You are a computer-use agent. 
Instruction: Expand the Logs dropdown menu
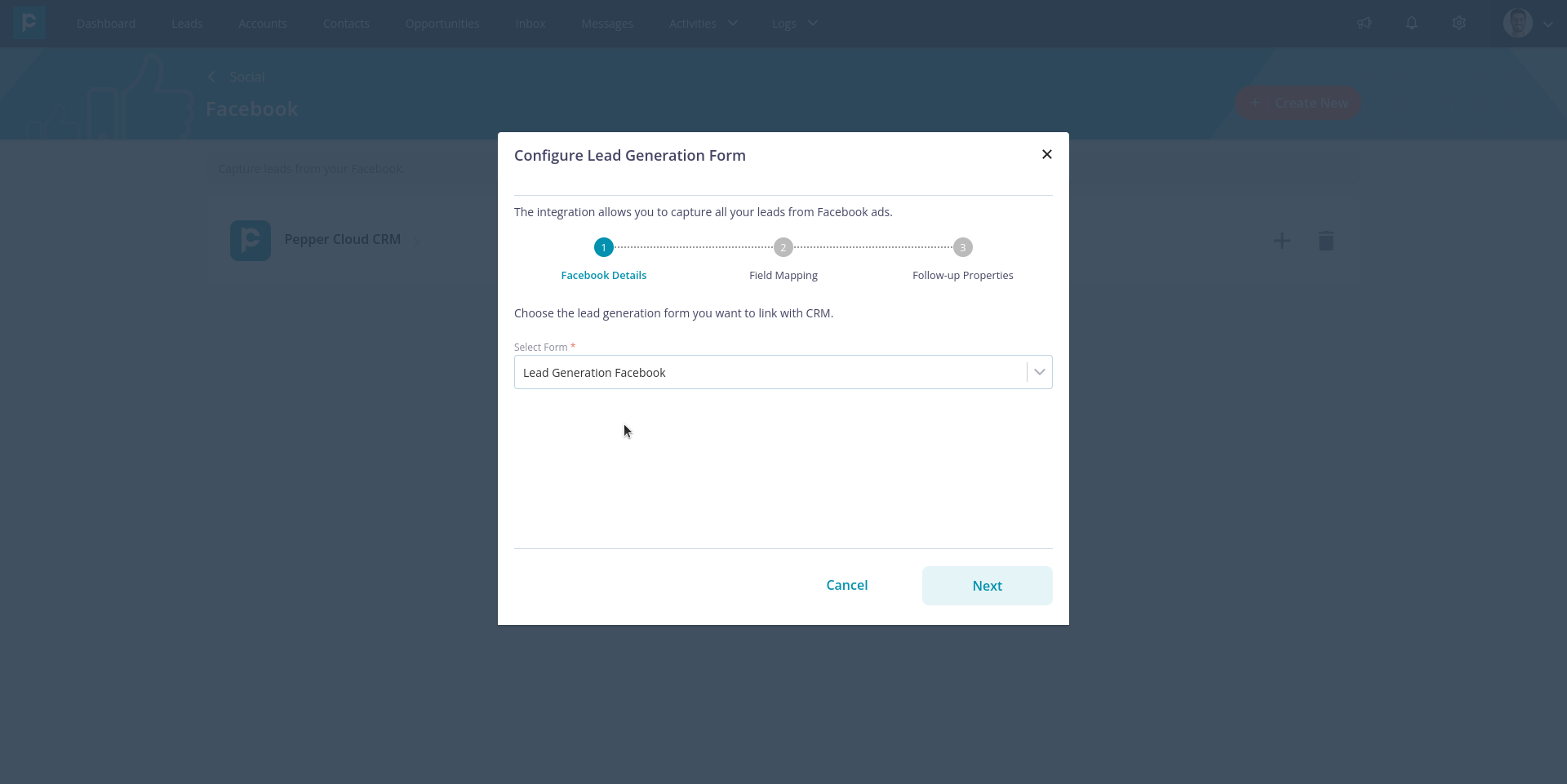click(795, 24)
